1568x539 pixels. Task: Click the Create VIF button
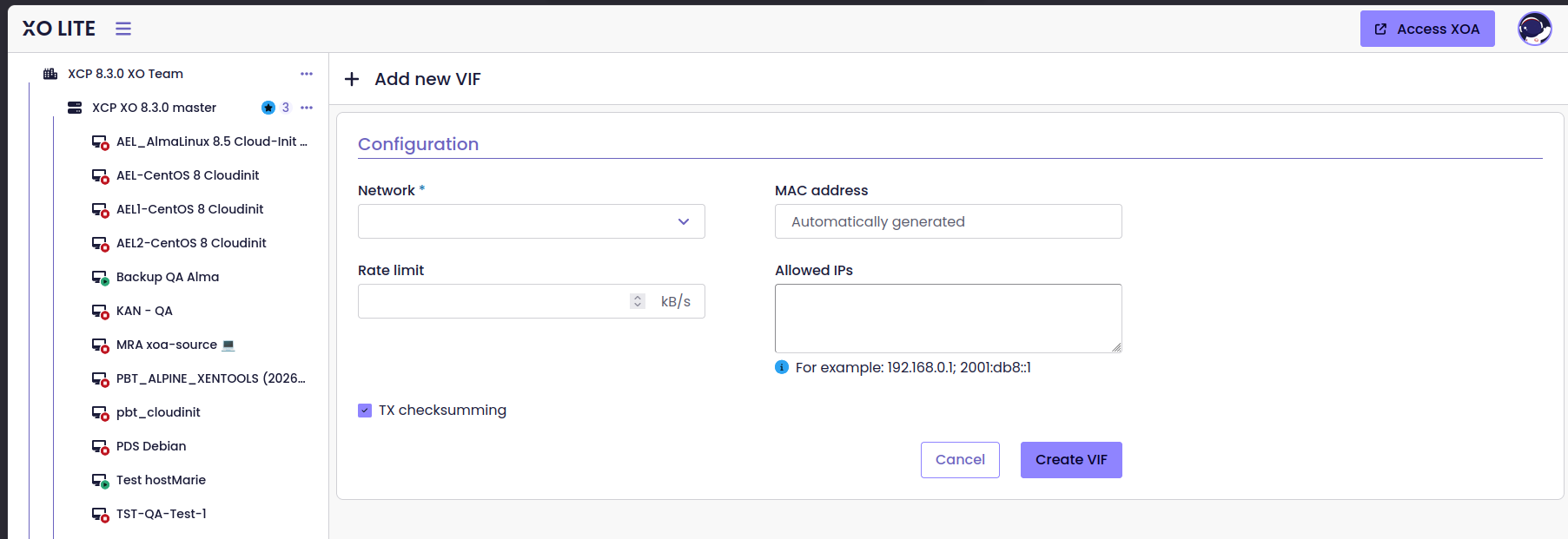coord(1071,460)
